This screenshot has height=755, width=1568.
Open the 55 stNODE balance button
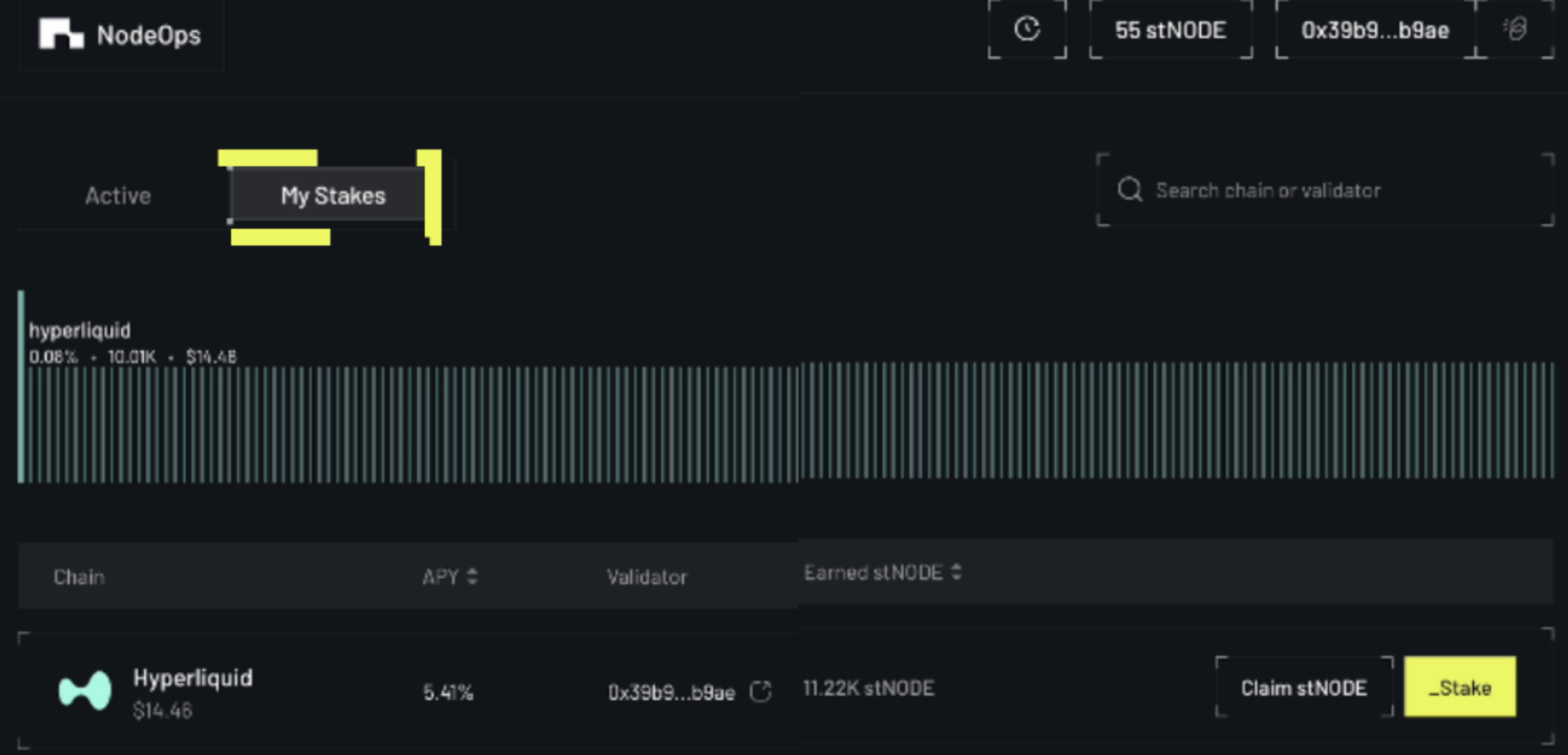pyautogui.click(x=1171, y=30)
